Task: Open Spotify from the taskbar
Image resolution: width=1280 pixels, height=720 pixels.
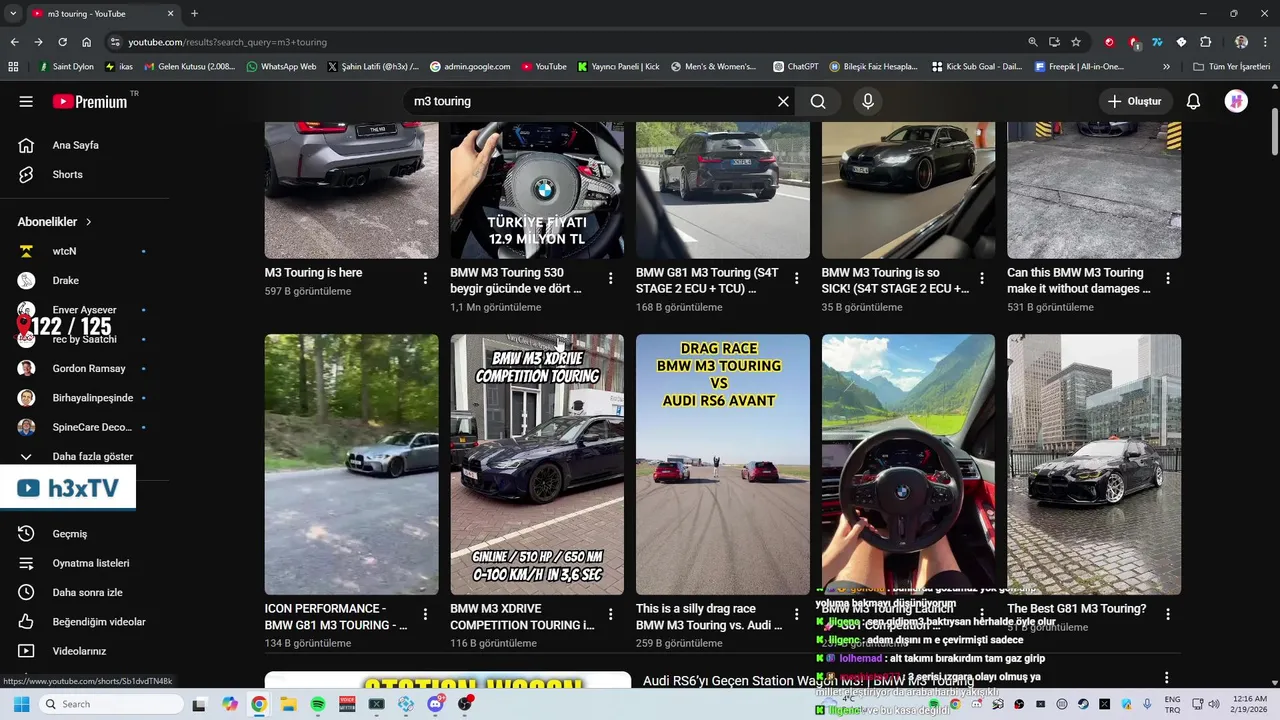Action: tap(318, 704)
